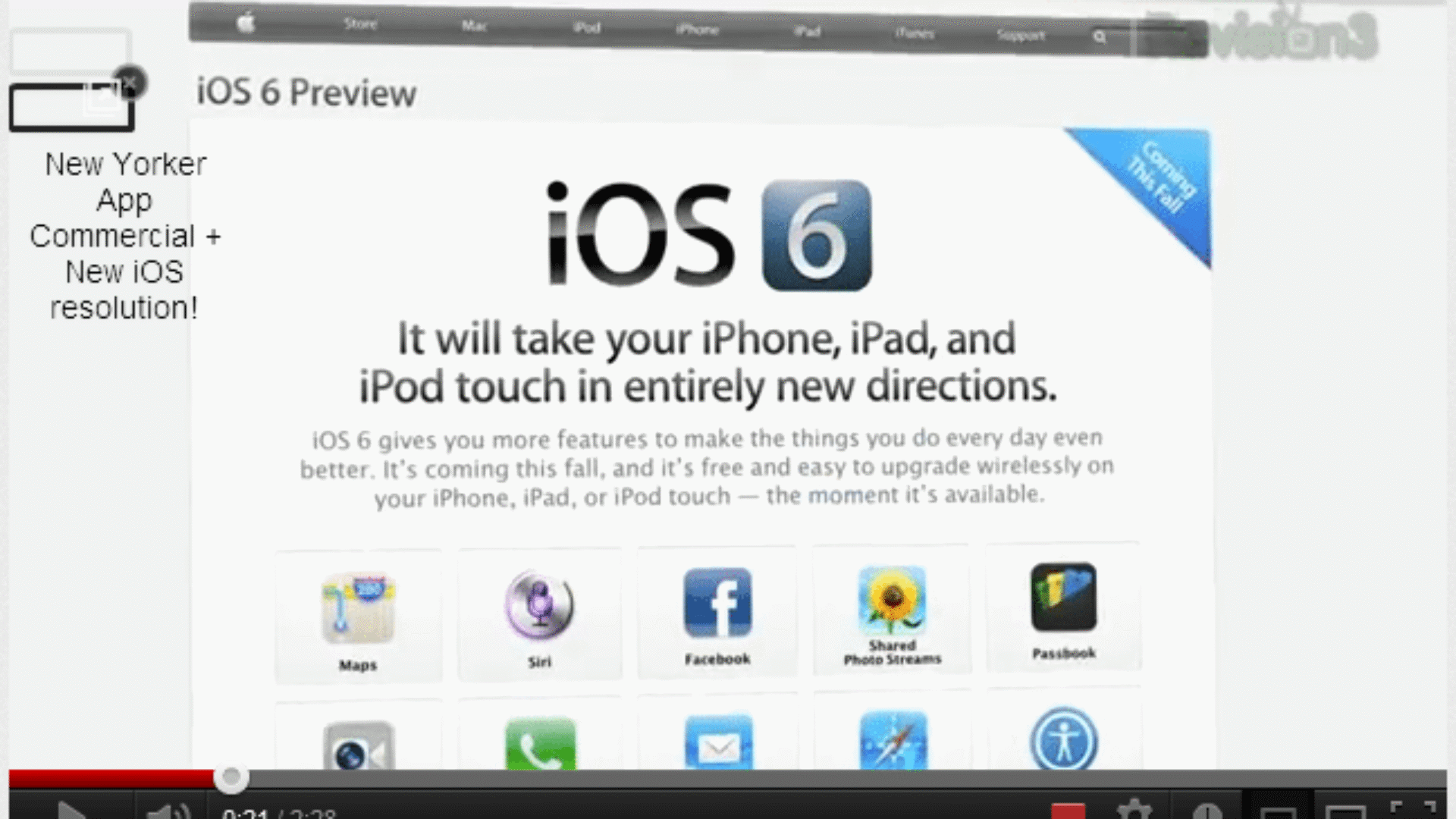This screenshot has width=1456, height=819.
Task: Open the Store tab in Apple's navigation
Action: point(360,24)
